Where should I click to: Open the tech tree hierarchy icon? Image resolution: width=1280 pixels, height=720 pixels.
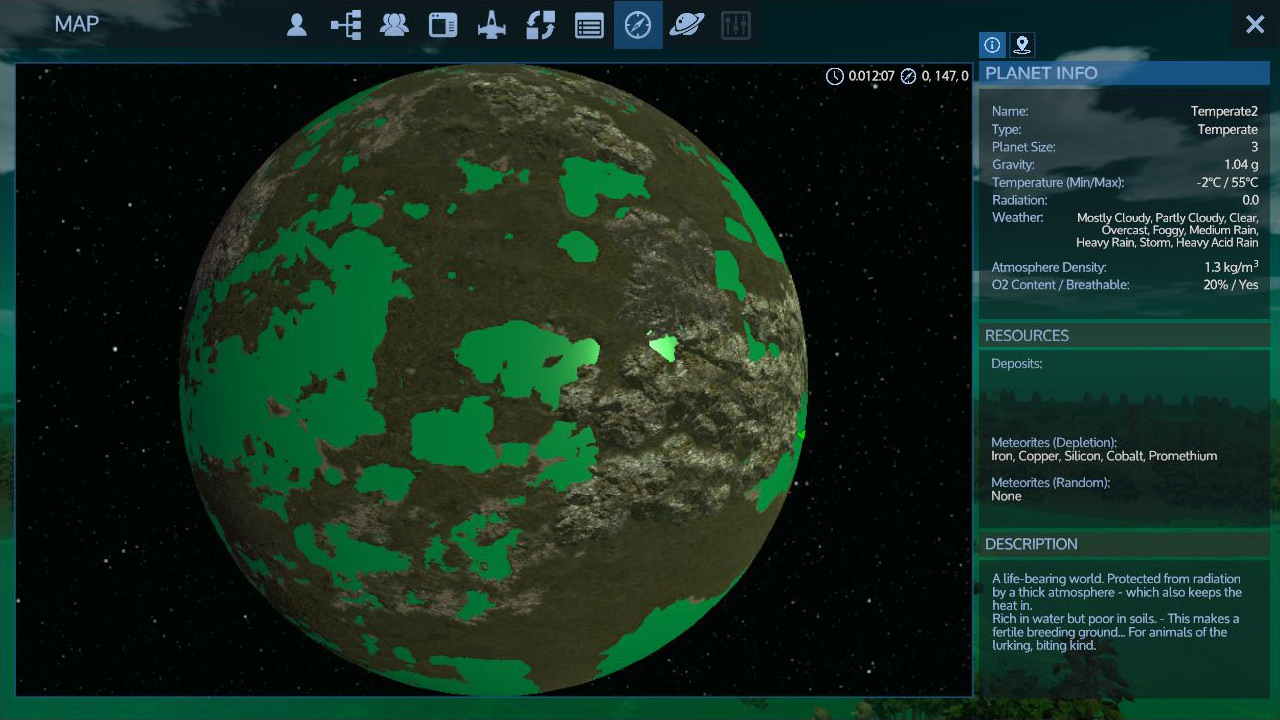pyautogui.click(x=346, y=25)
